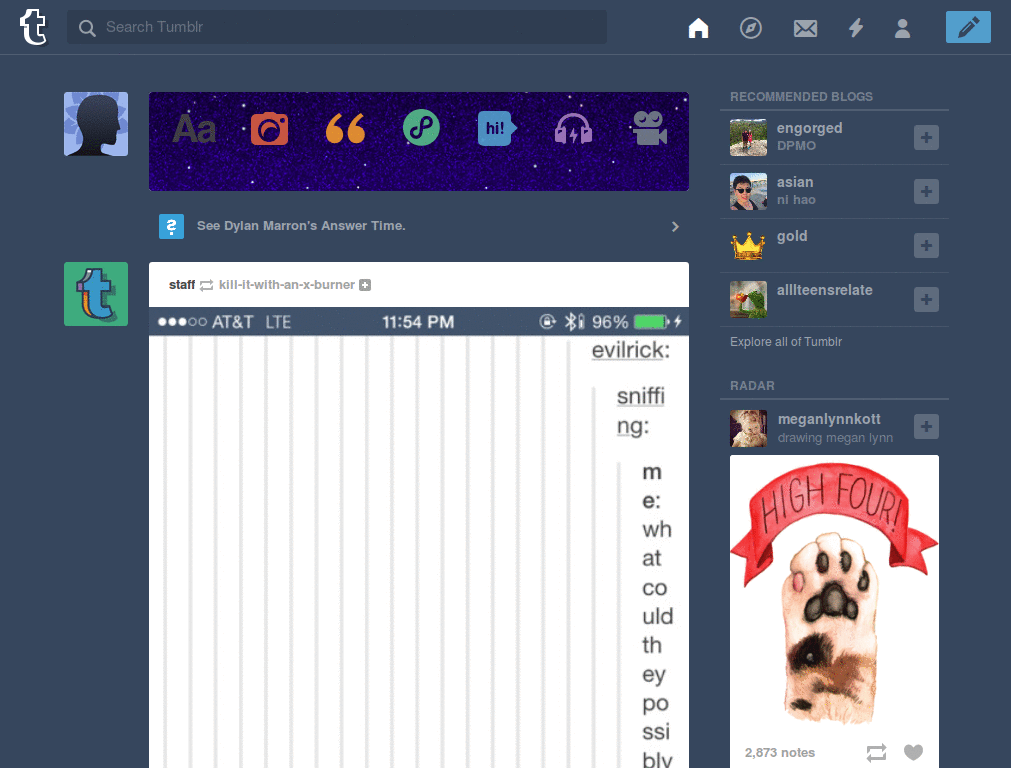Click the blue compose pencil button
The image size is (1024, 768).
[967, 27]
